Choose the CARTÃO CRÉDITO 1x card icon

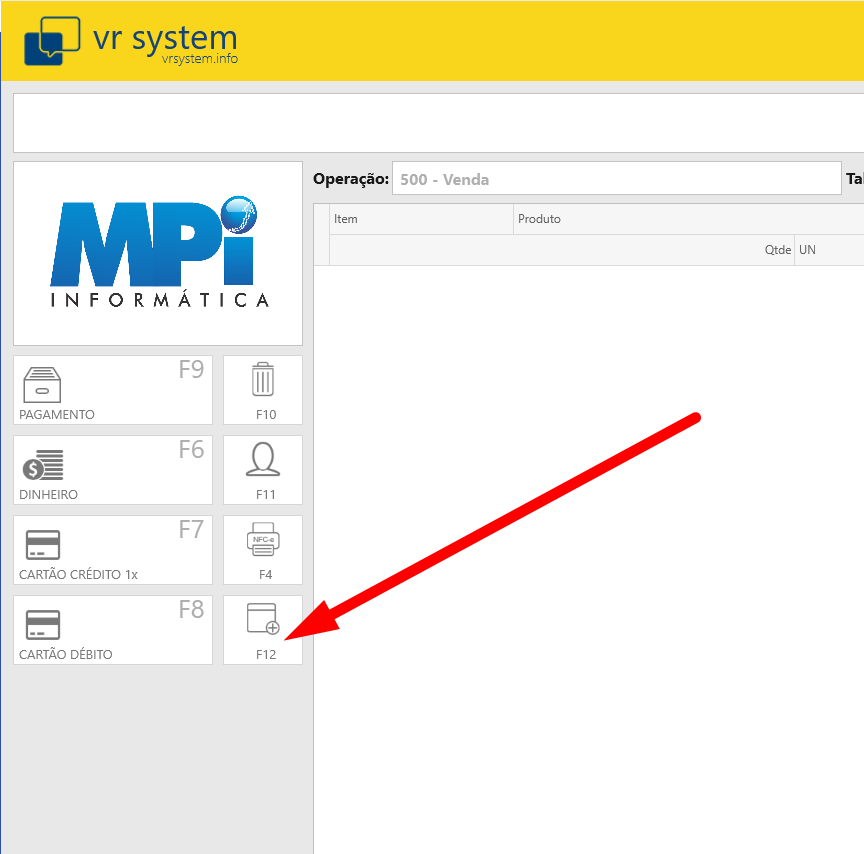pos(42,545)
